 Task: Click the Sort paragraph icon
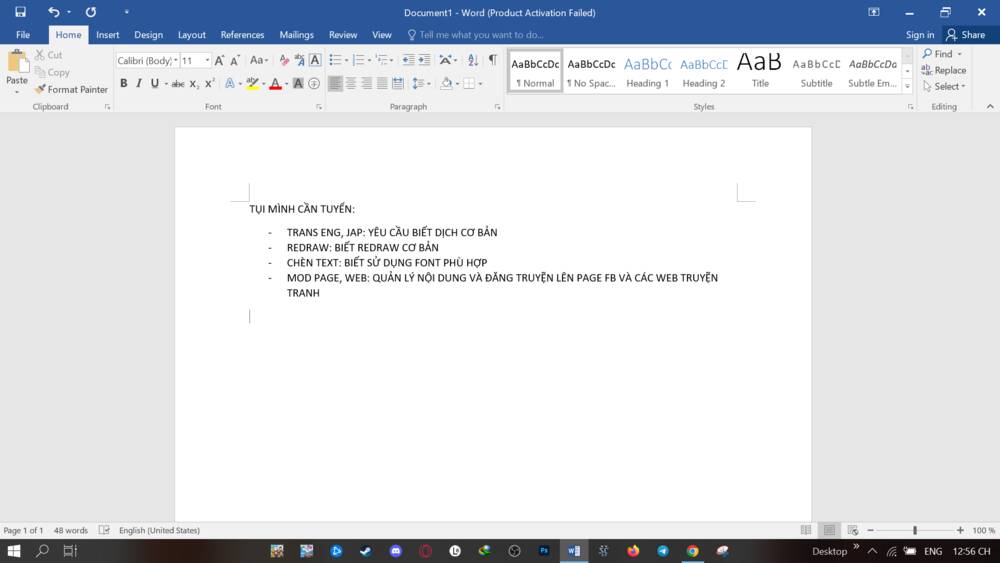point(472,60)
